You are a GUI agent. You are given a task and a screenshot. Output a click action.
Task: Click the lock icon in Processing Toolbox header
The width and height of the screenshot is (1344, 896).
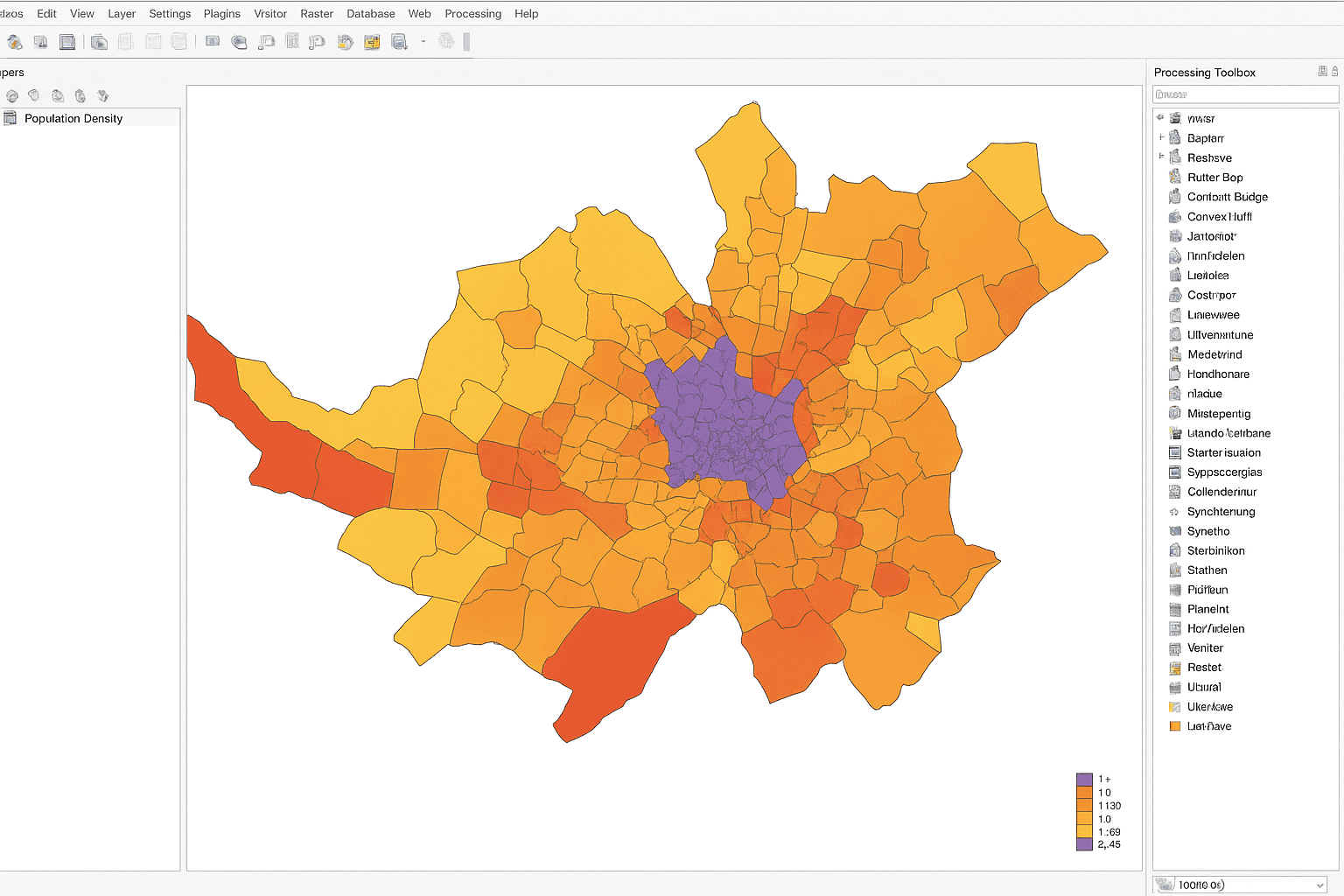(1334, 72)
